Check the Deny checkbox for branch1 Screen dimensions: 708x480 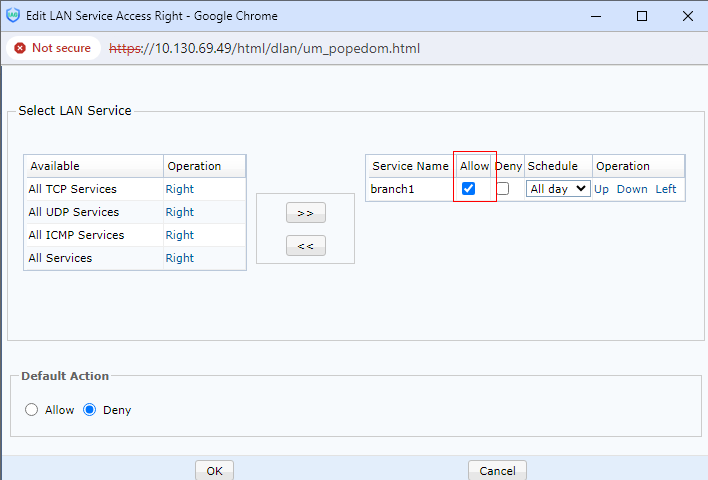503,189
